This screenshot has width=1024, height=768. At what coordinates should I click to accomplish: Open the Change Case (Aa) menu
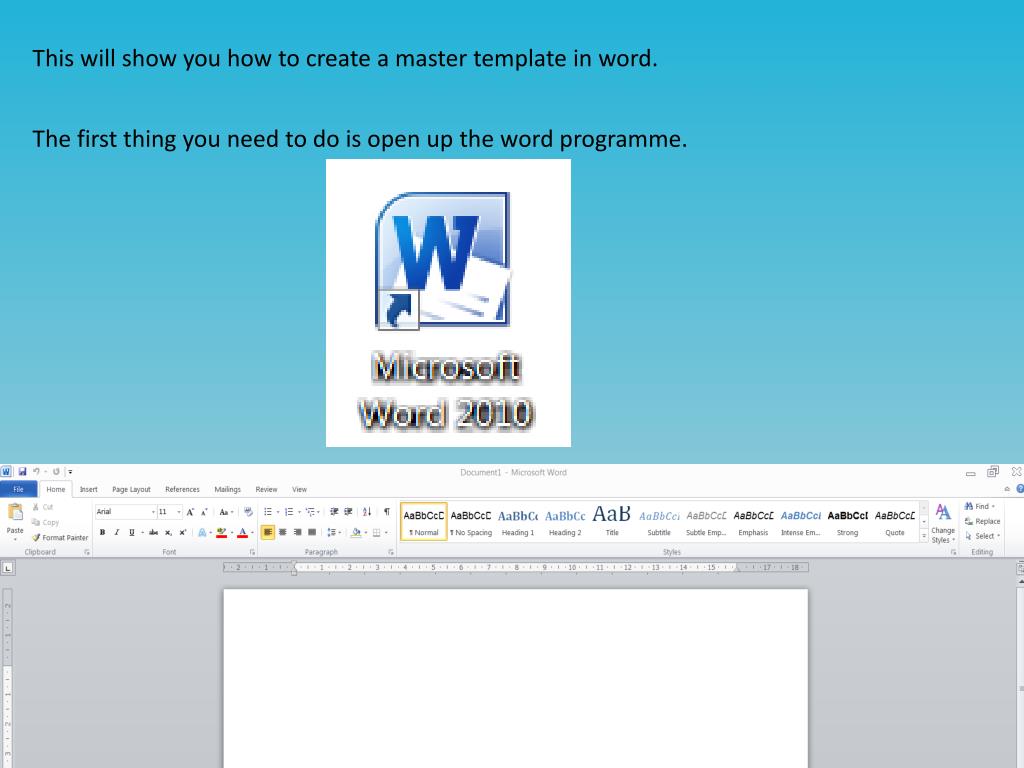226,512
